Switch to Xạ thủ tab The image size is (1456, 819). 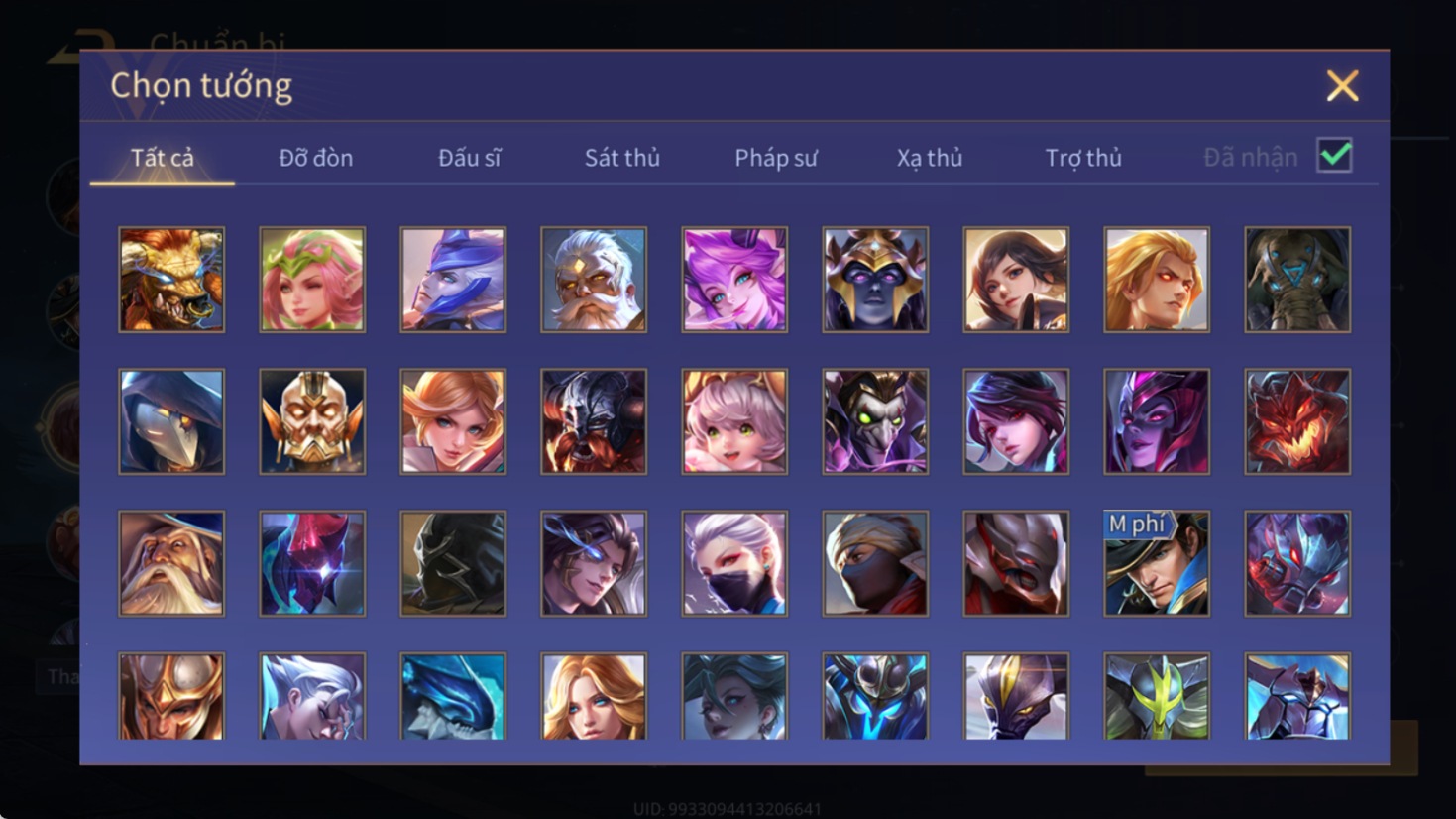click(x=930, y=158)
